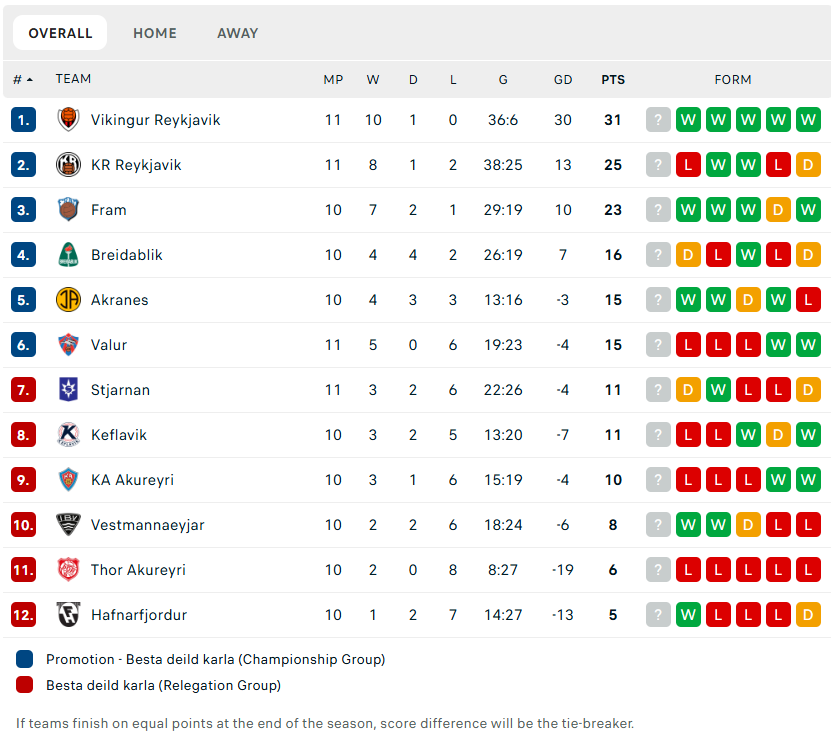Screen dimensions: 831x746
Task: Select the OVERALL tab
Action: [x=60, y=33]
